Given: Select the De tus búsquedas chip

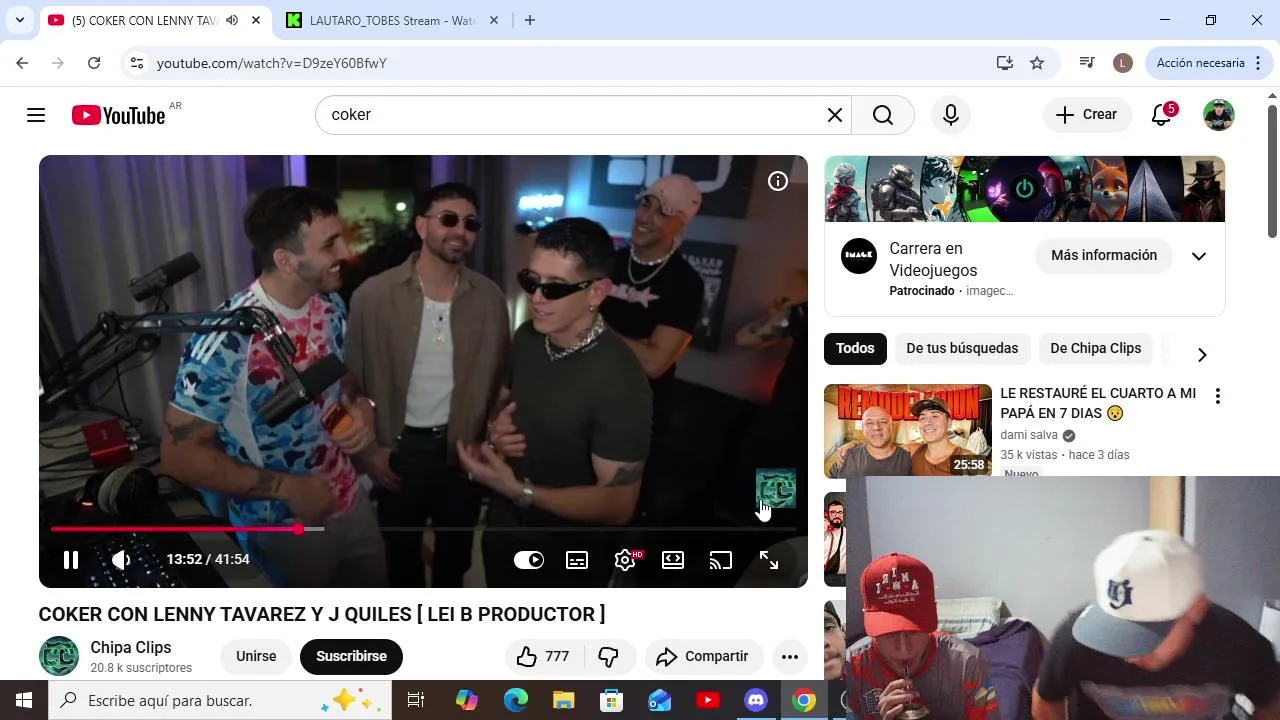Looking at the screenshot, I should (962, 349).
